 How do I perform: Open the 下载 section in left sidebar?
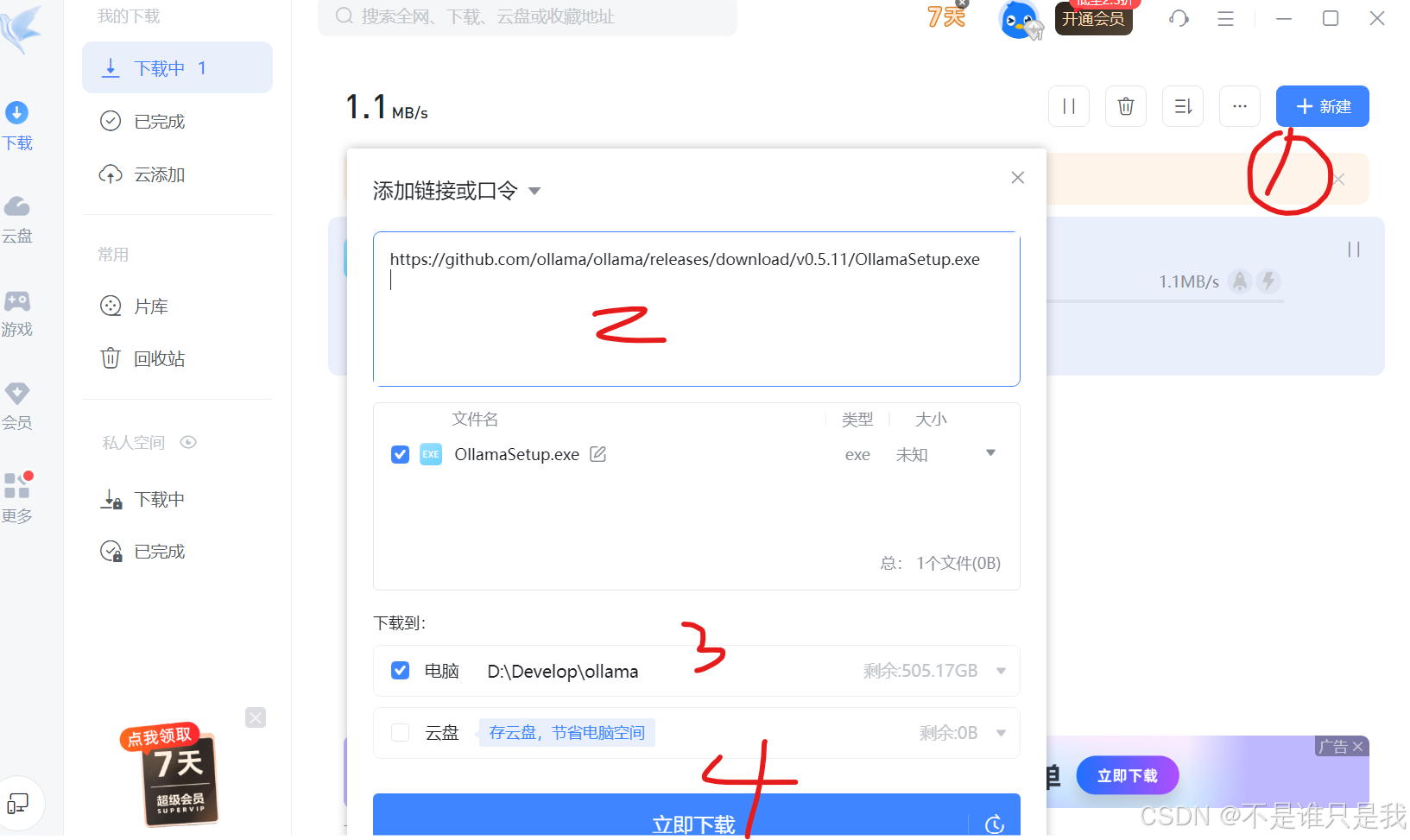point(16,126)
